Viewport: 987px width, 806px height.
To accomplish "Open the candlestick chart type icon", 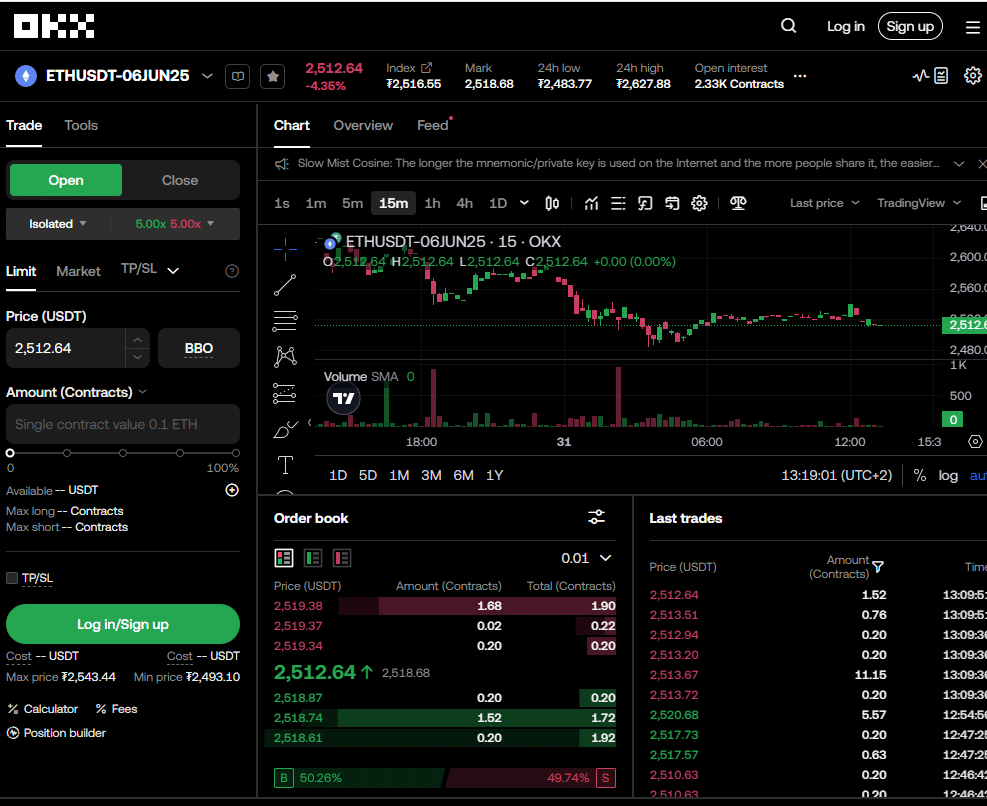I will click(x=552, y=203).
